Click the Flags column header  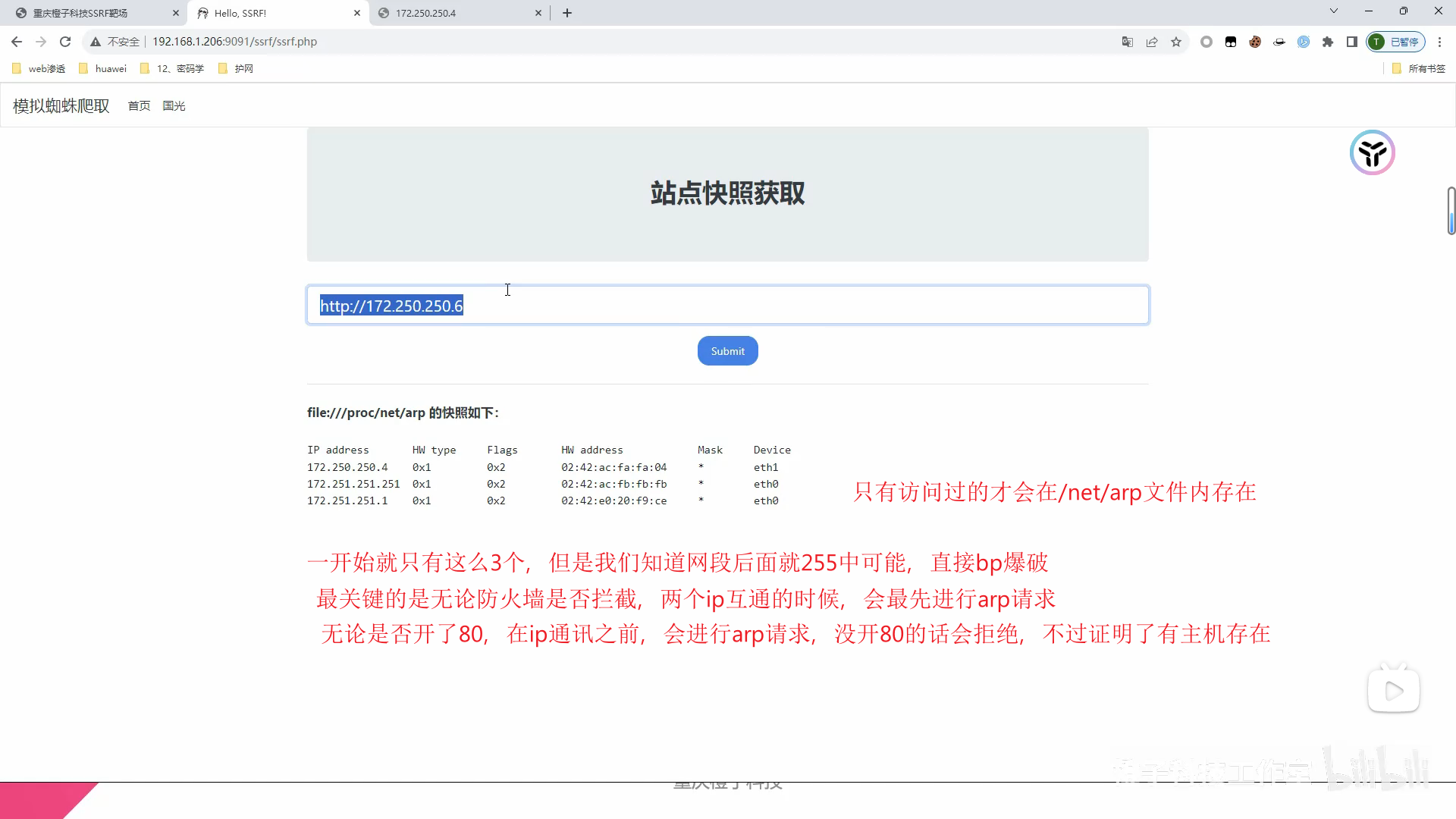[502, 450]
